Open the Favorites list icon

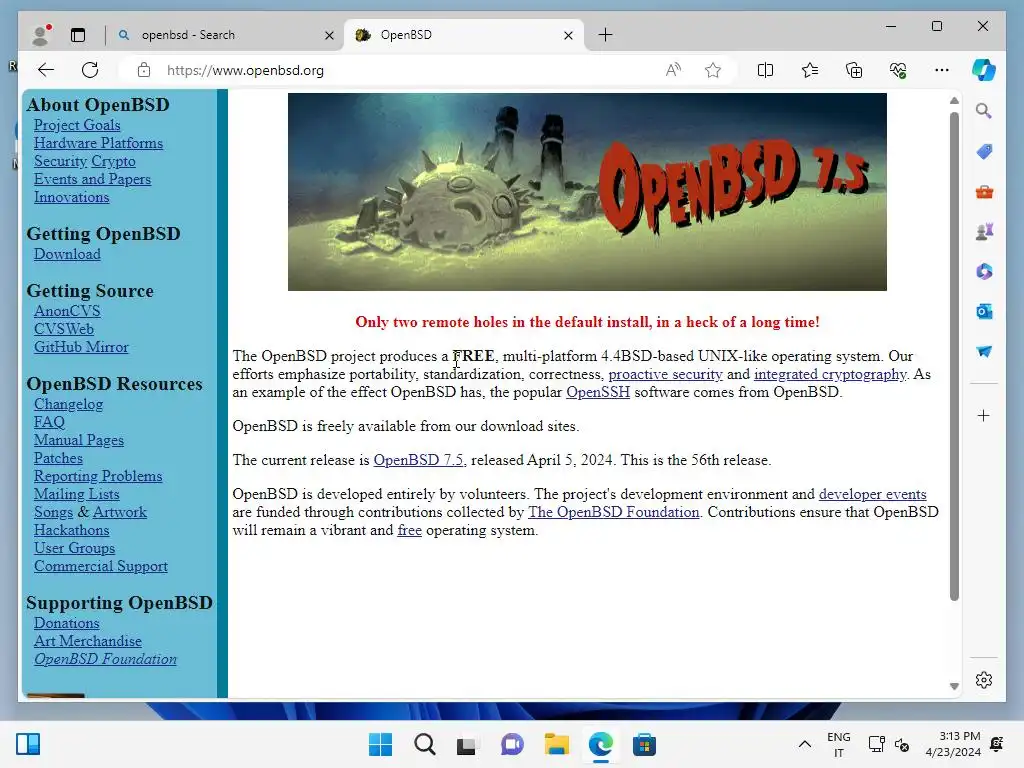(x=810, y=70)
